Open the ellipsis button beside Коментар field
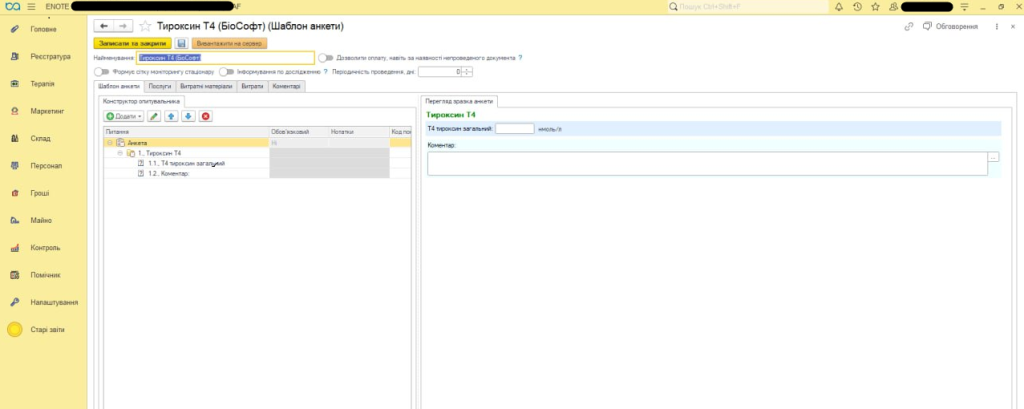The width and height of the screenshot is (1024, 409). click(x=993, y=157)
